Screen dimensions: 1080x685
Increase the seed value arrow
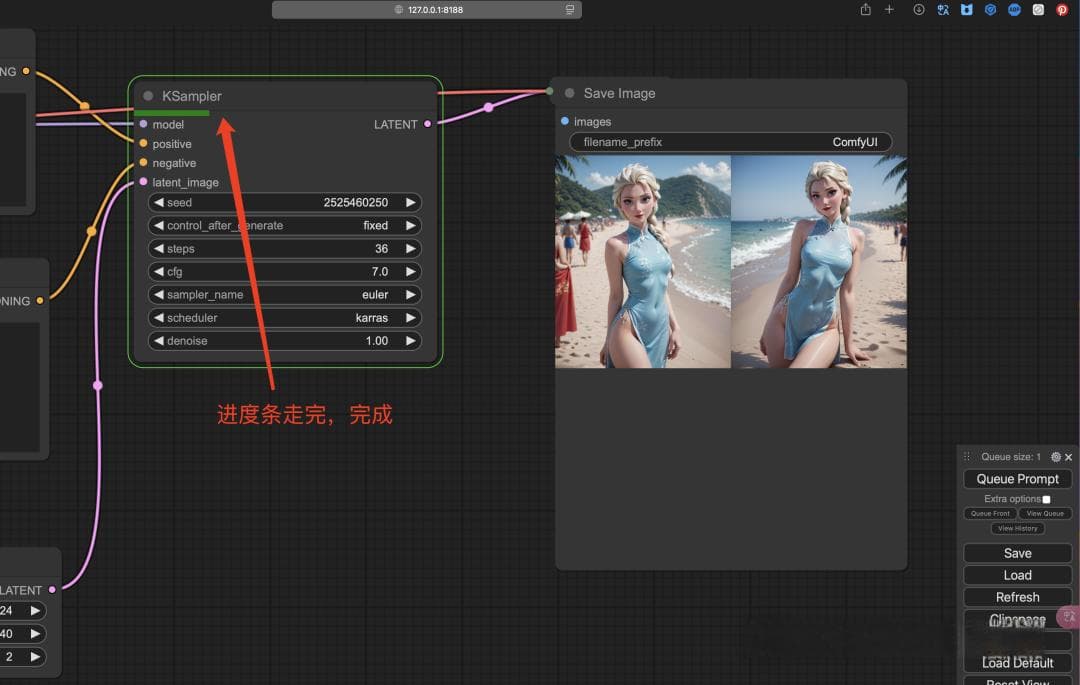411,202
